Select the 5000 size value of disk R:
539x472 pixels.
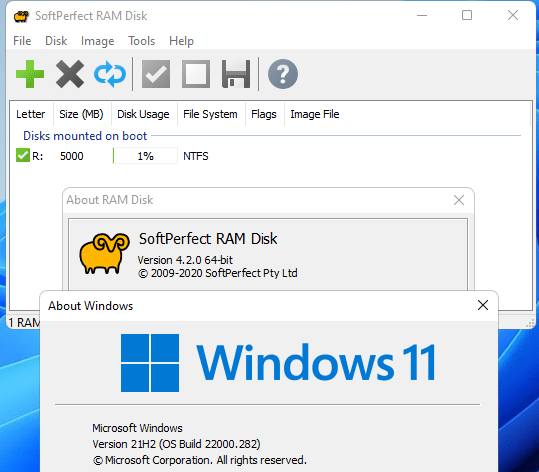pyautogui.click(x=72, y=156)
